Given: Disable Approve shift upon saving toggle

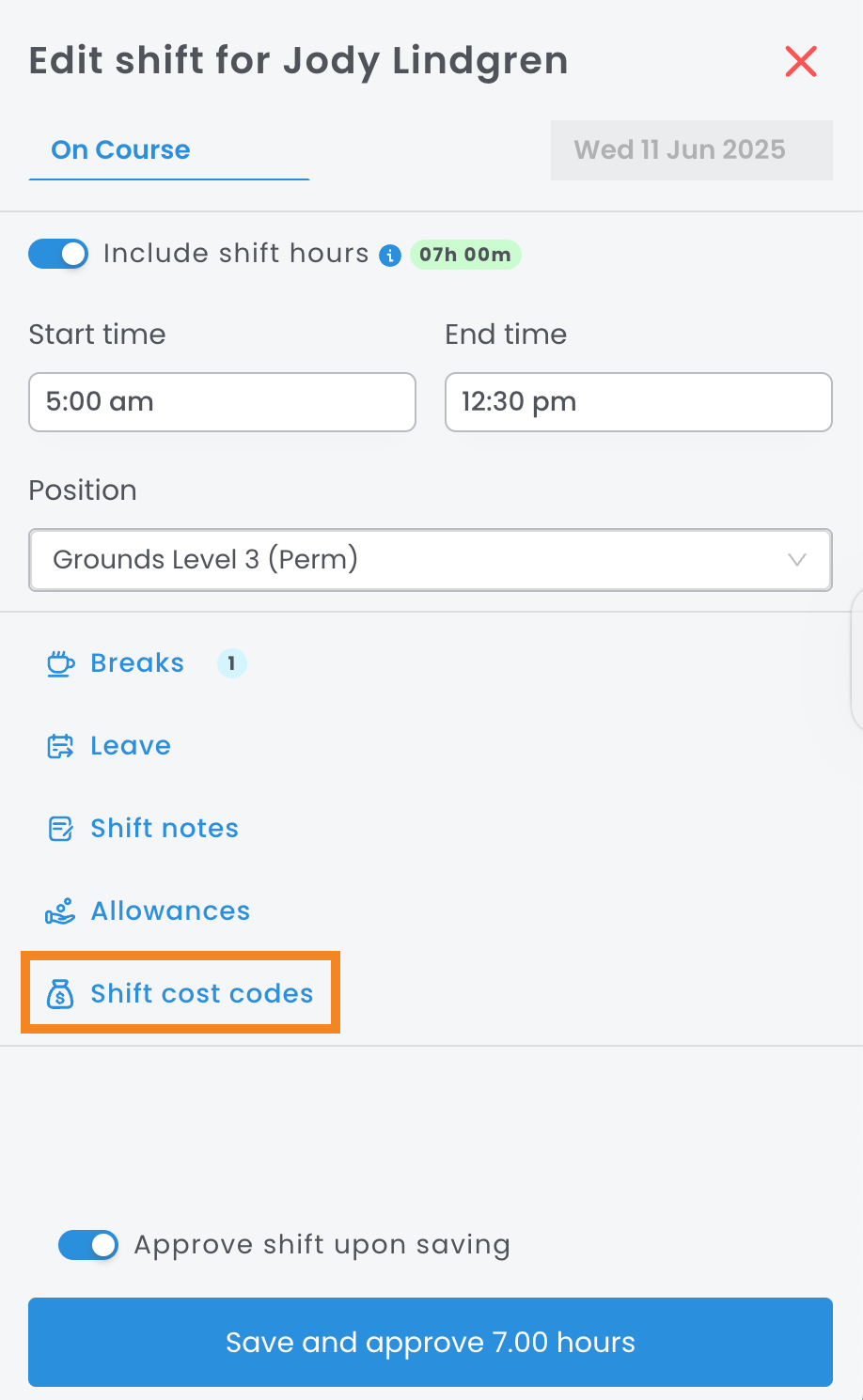Looking at the screenshot, I should point(88,1245).
